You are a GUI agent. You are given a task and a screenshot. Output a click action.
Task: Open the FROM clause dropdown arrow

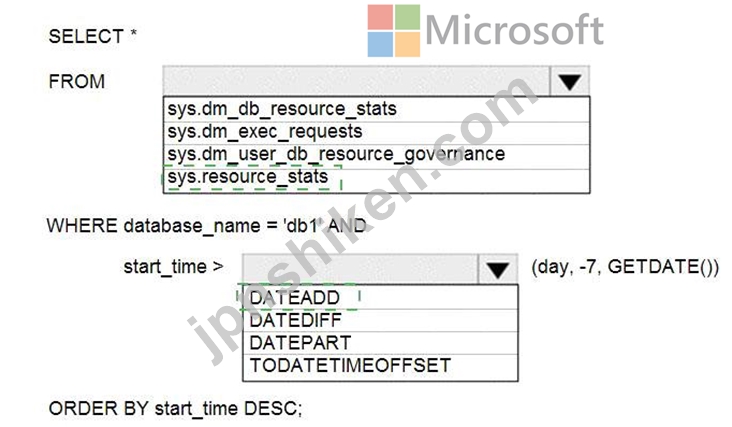pyautogui.click(x=569, y=82)
